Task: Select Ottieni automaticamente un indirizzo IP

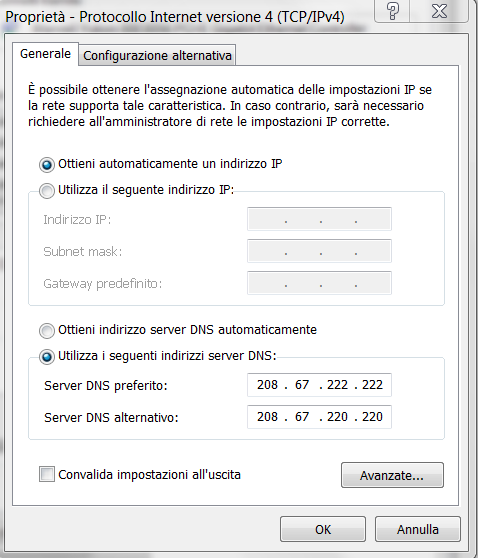Action: pos(47,165)
